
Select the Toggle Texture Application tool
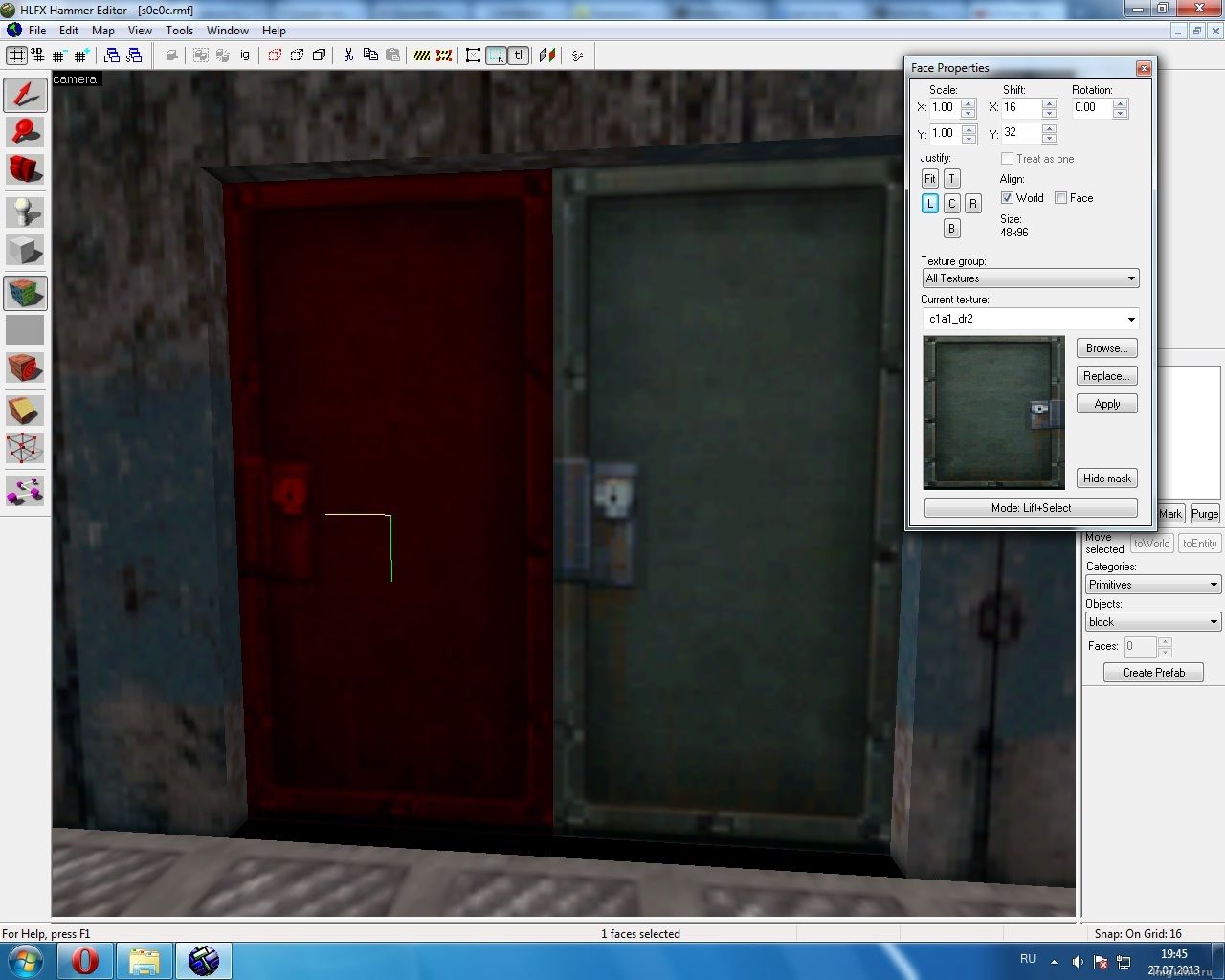(25, 292)
